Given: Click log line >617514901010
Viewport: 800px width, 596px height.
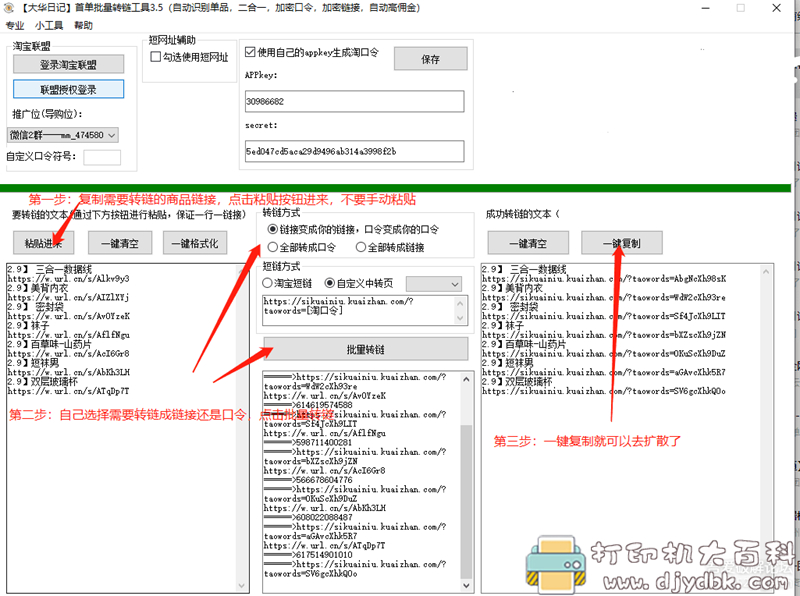Looking at the screenshot, I should [308, 555].
